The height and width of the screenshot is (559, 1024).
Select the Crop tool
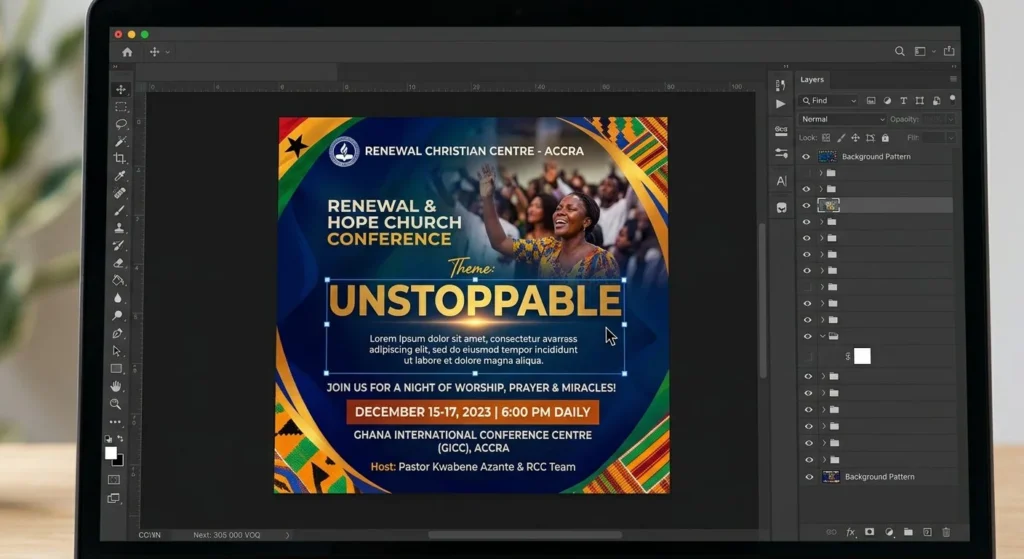click(120, 158)
